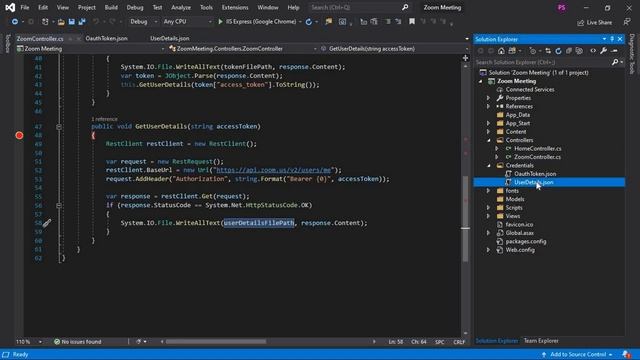The image size is (640, 360).
Task: Expand the Views folder
Action: 488,216
